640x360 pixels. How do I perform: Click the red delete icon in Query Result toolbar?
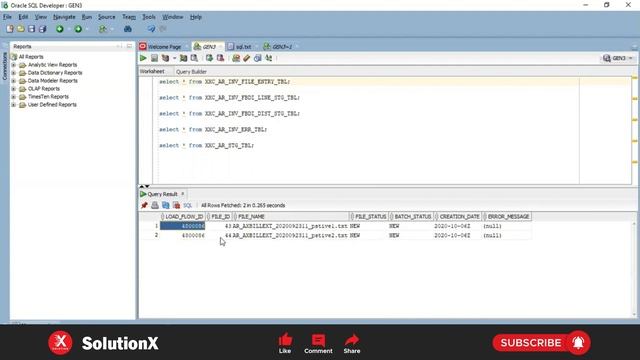(176, 205)
